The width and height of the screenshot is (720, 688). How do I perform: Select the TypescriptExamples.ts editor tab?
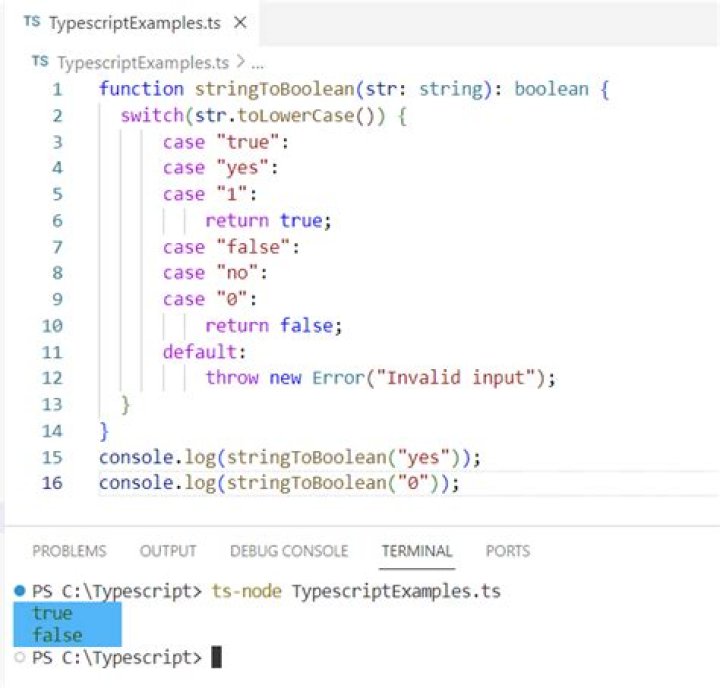(132, 23)
